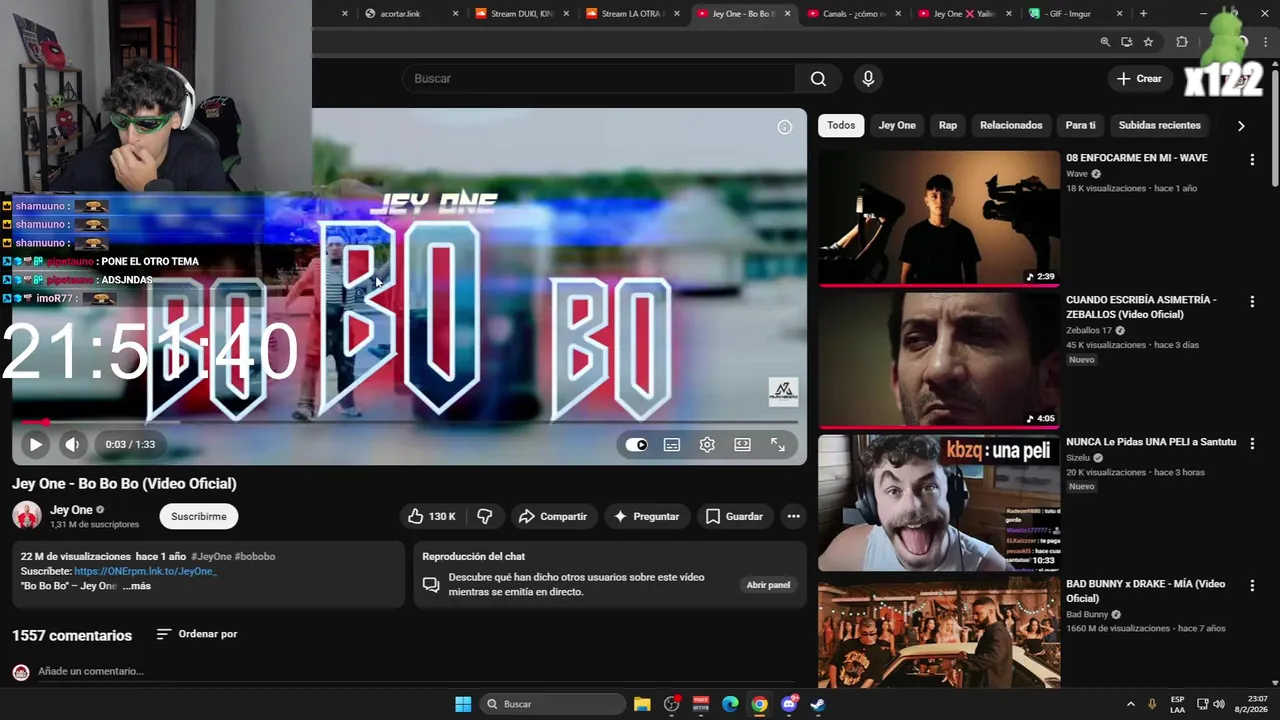Open options for BAD BUNNY x DRAKE video
Screen dimensions: 1280x720
click(1252, 586)
